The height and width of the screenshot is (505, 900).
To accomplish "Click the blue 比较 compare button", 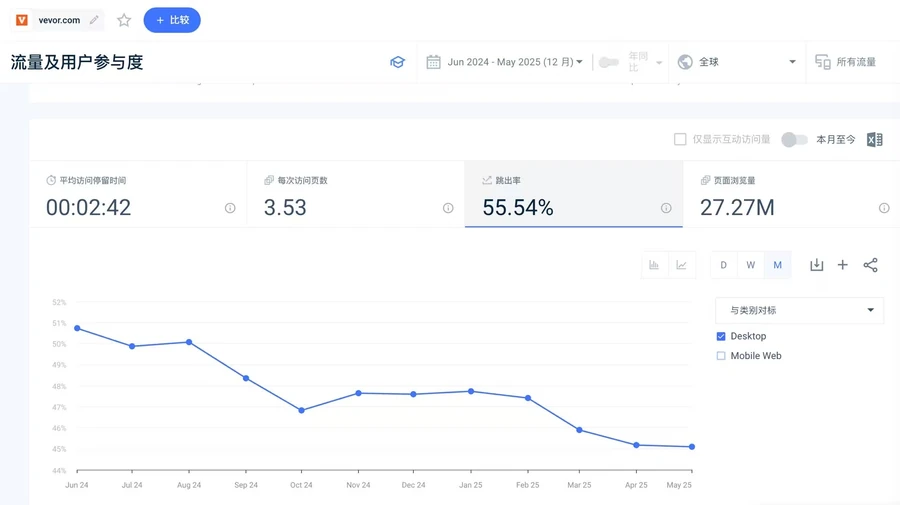I will 172,20.
